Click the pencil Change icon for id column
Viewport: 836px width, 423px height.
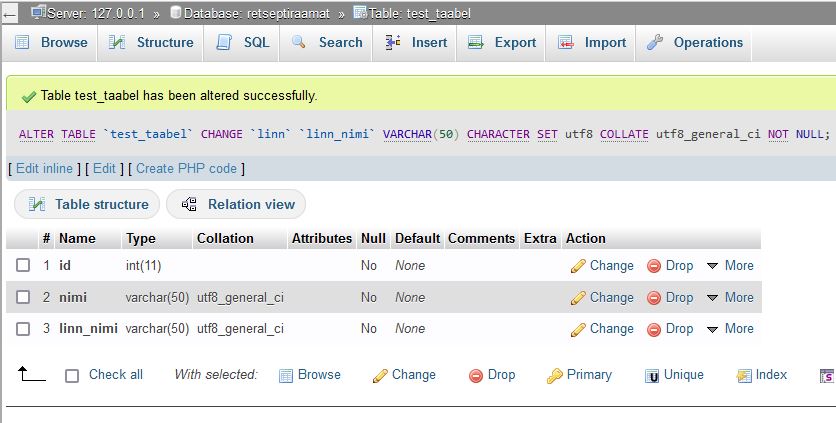tap(578, 266)
